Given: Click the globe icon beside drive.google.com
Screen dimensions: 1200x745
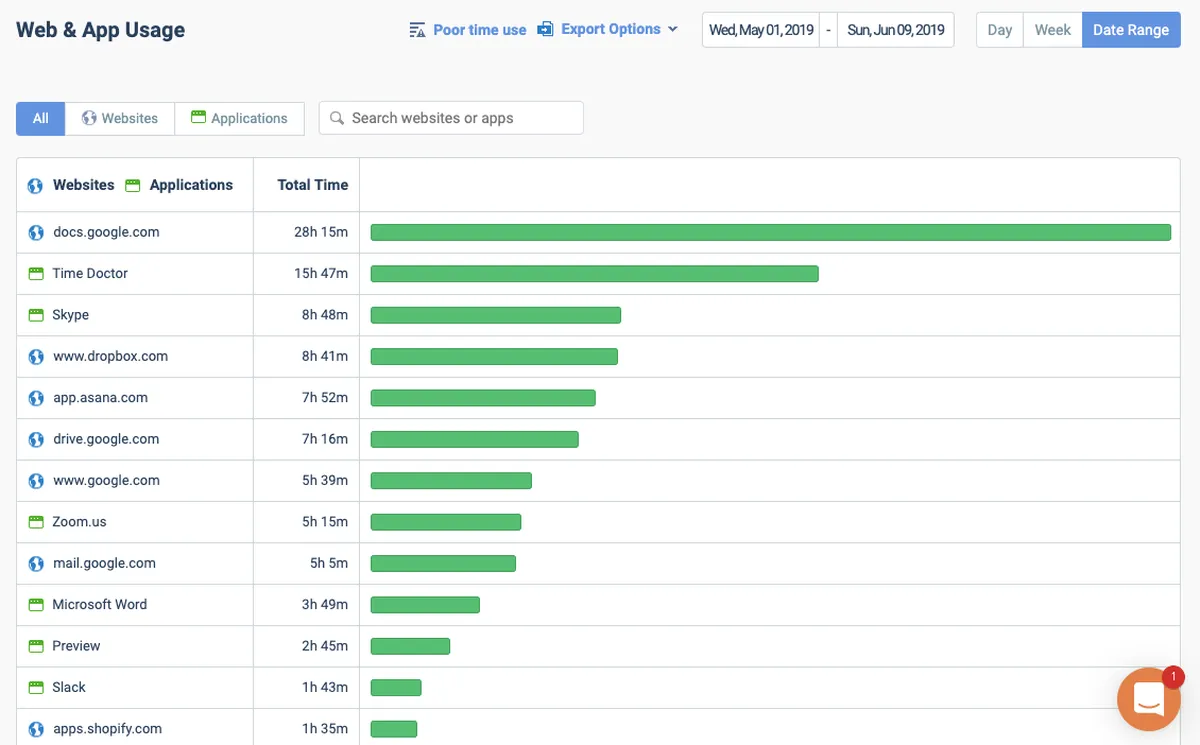Looking at the screenshot, I should coord(36,440).
